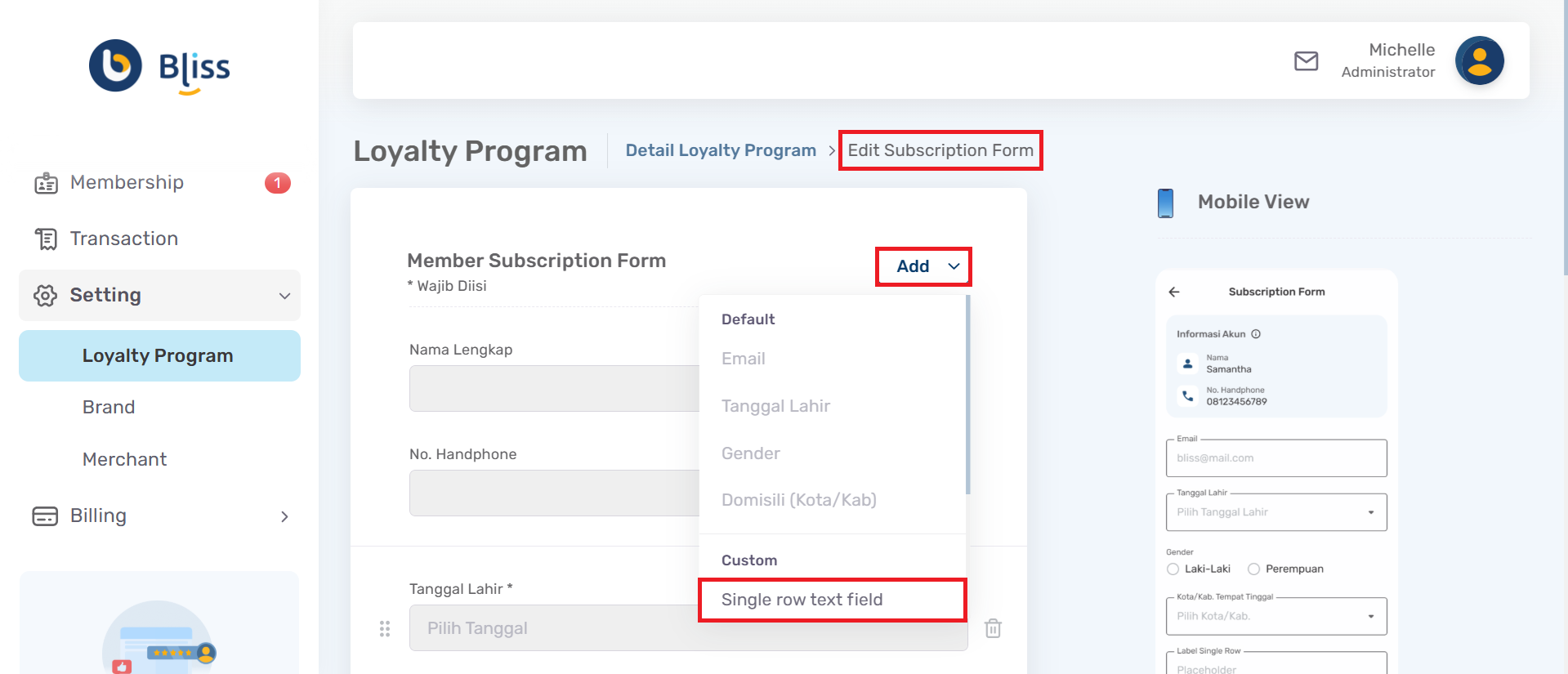Click the Bliss logo
Screen dimensions: 1568x674
pos(159,67)
